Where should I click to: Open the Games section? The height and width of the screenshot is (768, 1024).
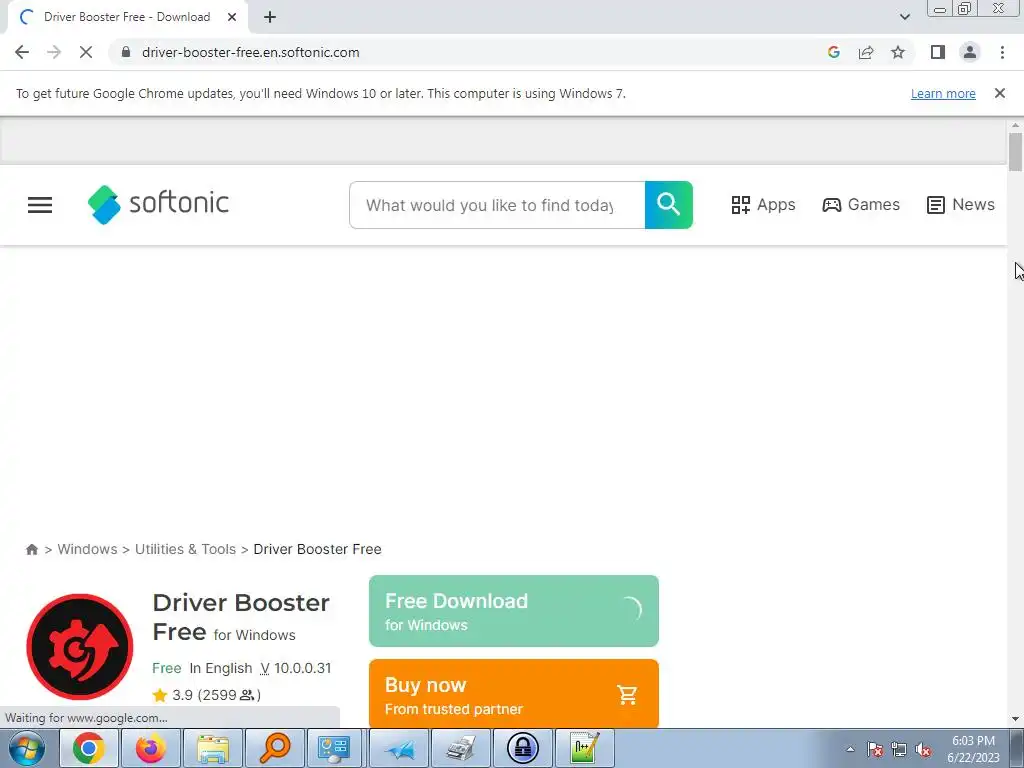861,204
